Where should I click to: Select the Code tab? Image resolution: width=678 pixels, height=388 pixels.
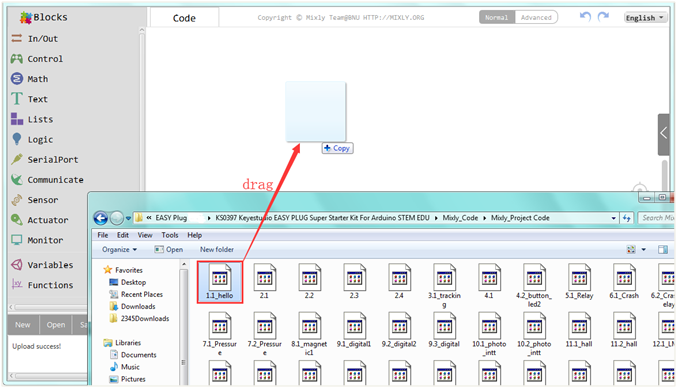tap(184, 18)
